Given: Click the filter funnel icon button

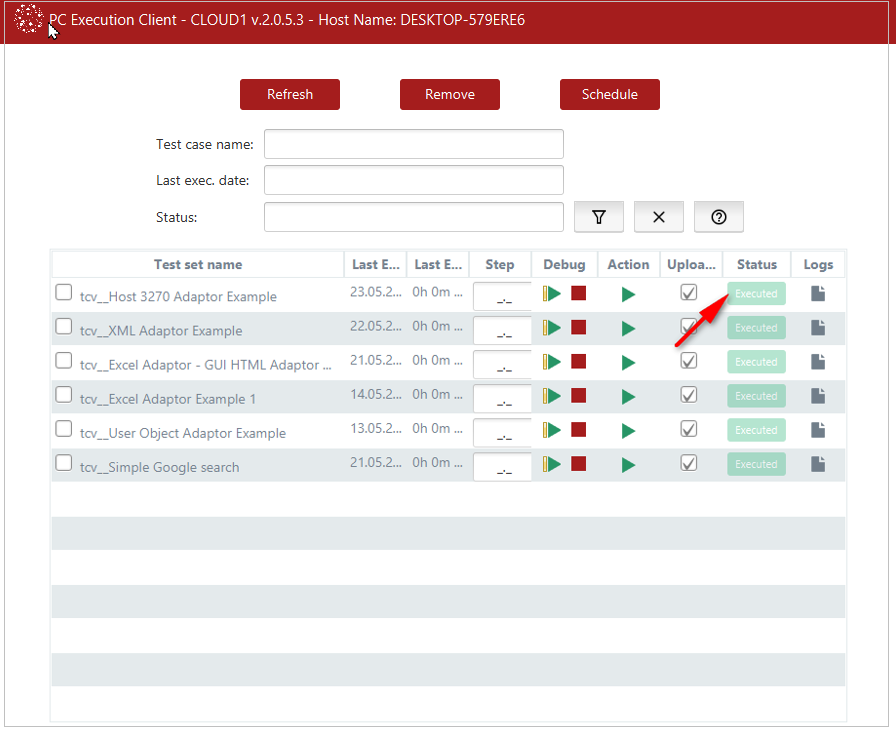Looking at the screenshot, I should [599, 217].
